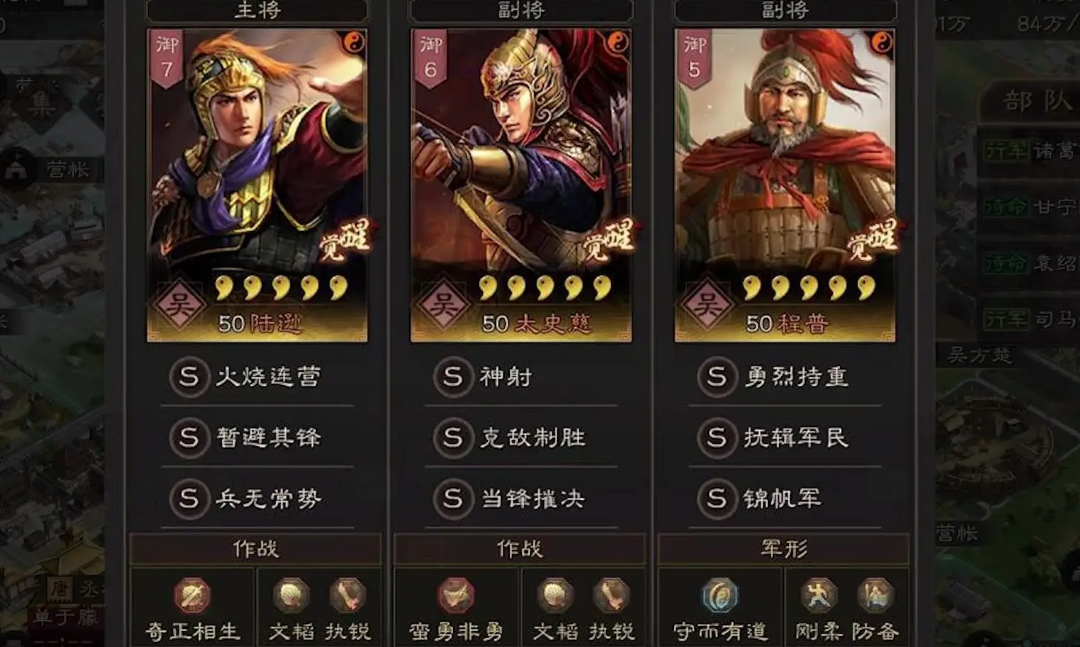Select the 蛮勇非勇 tactic icon
Screen dimensions: 1080x647
(x=456, y=595)
